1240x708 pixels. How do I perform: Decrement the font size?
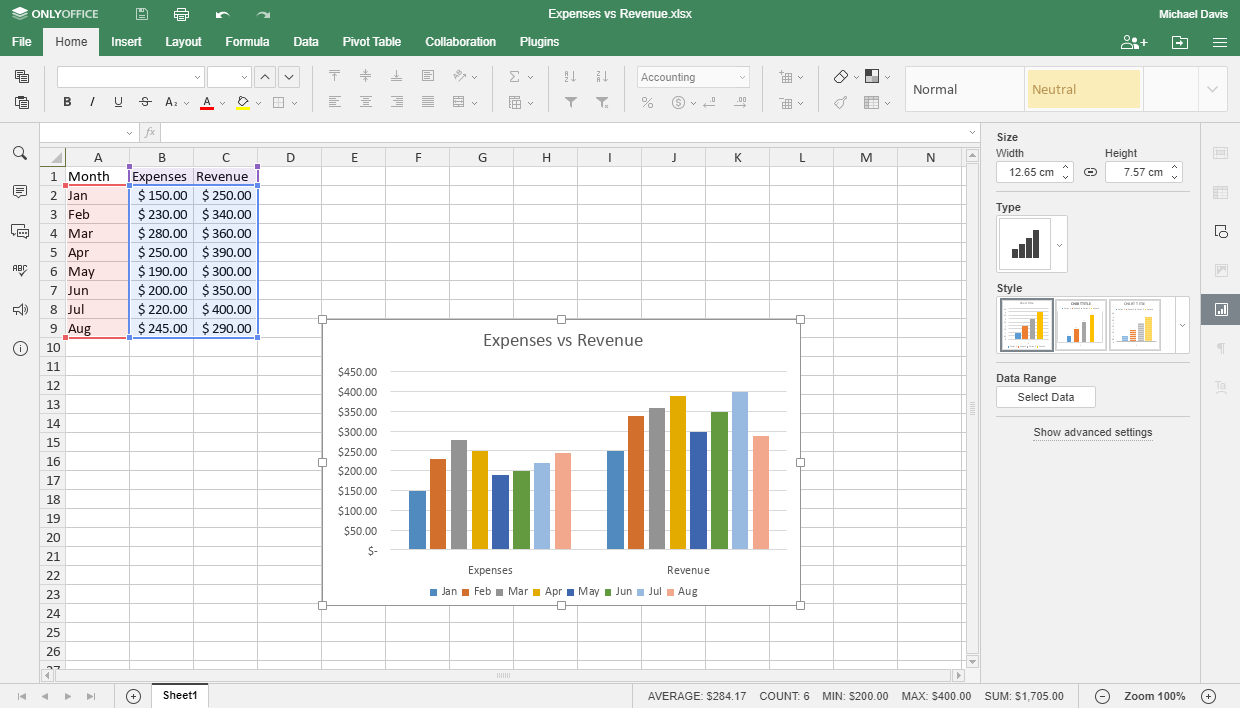point(289,77)
